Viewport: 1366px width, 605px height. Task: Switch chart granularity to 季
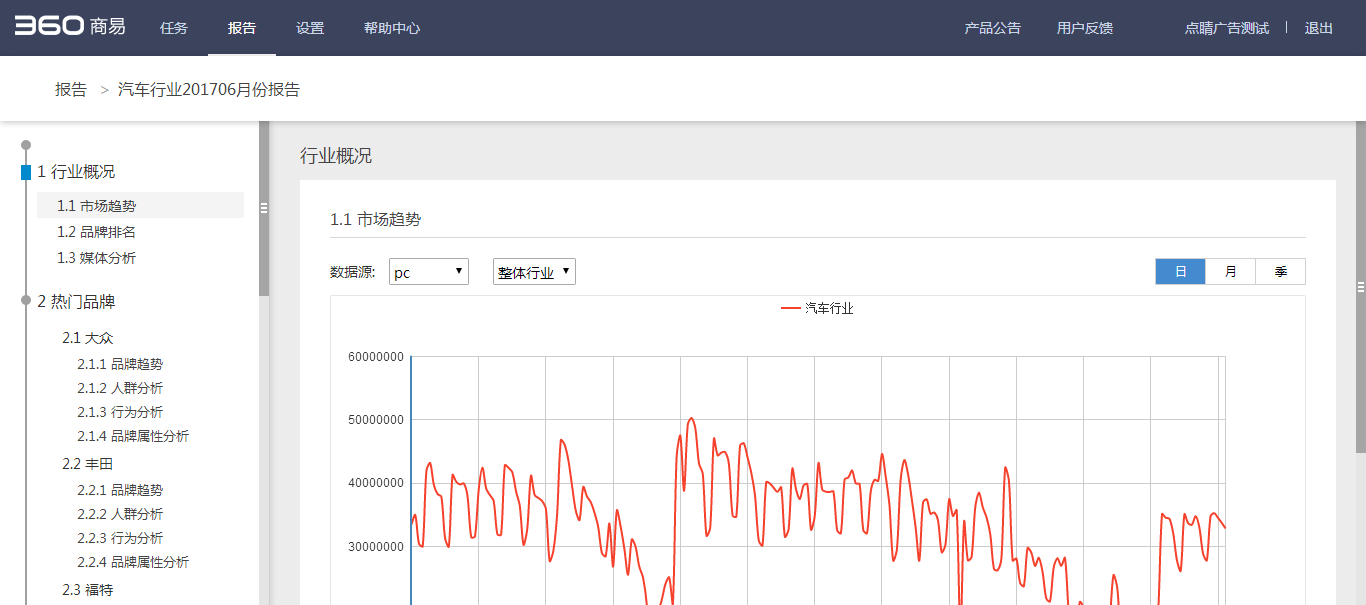click(x=1280, y=272)
